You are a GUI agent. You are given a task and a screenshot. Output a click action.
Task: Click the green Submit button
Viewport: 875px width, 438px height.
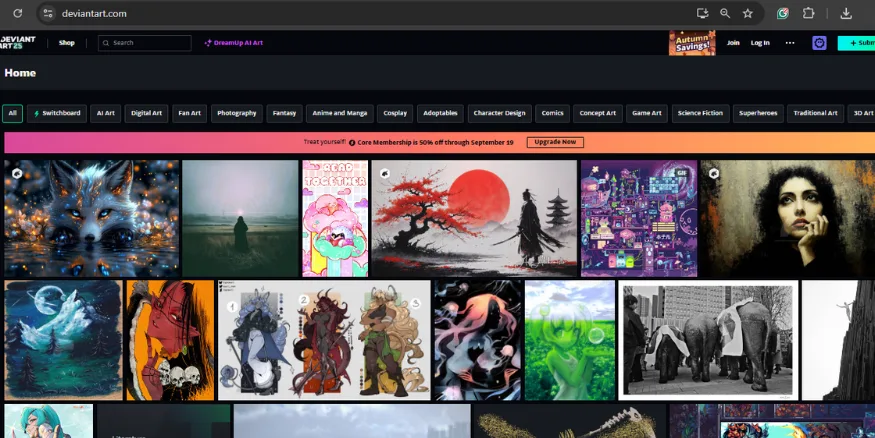pyautogui.click(x=856, y=43)
